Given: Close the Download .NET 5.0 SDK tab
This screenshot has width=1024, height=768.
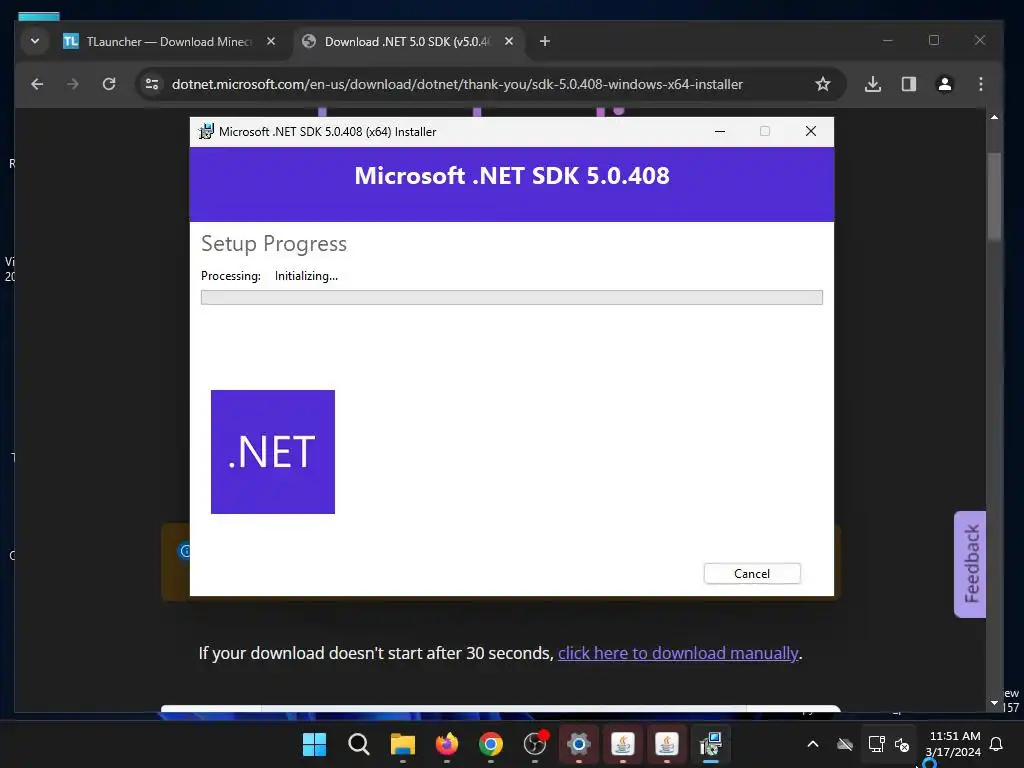Looking at the screenshot, I should coord(509,41).
